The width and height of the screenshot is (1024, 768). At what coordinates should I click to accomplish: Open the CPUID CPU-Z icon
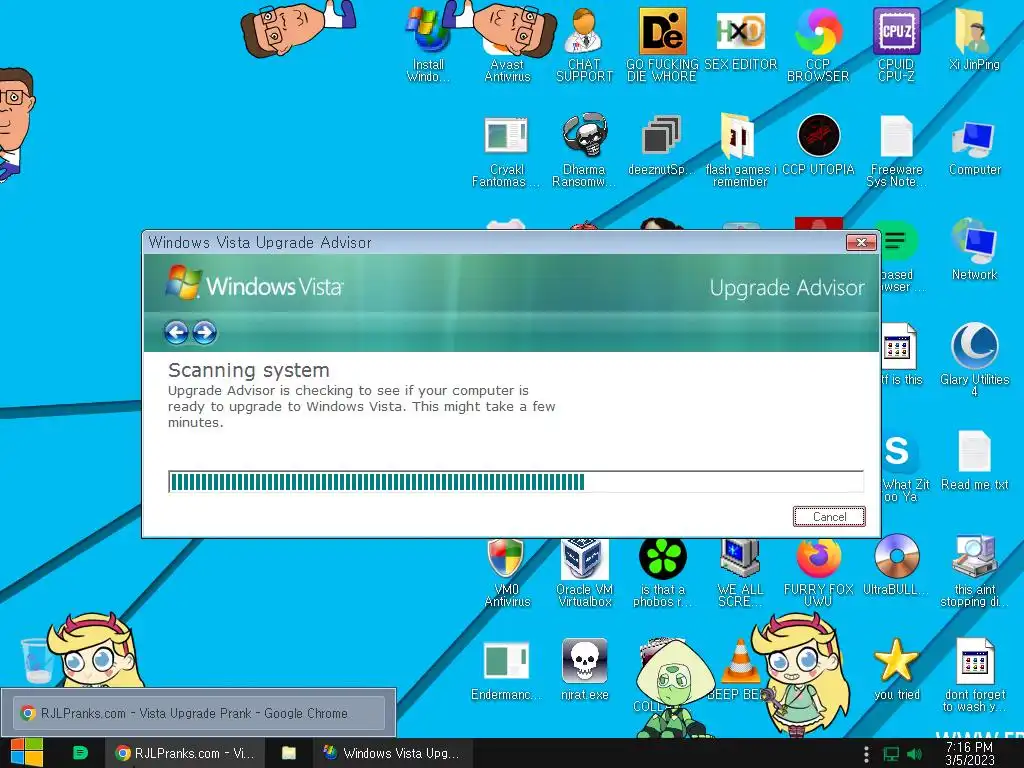[896, 44]
